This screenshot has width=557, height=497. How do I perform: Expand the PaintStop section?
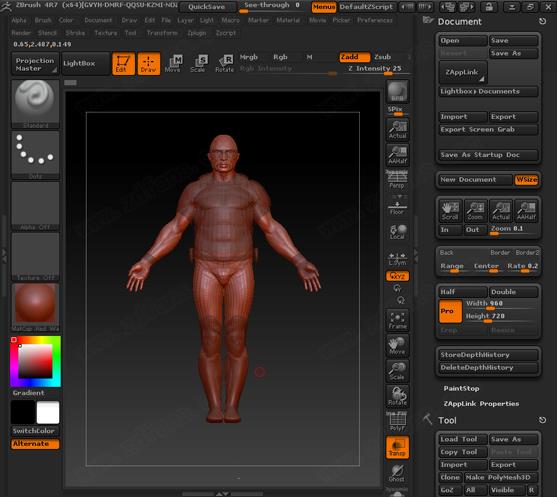(461, 388)
